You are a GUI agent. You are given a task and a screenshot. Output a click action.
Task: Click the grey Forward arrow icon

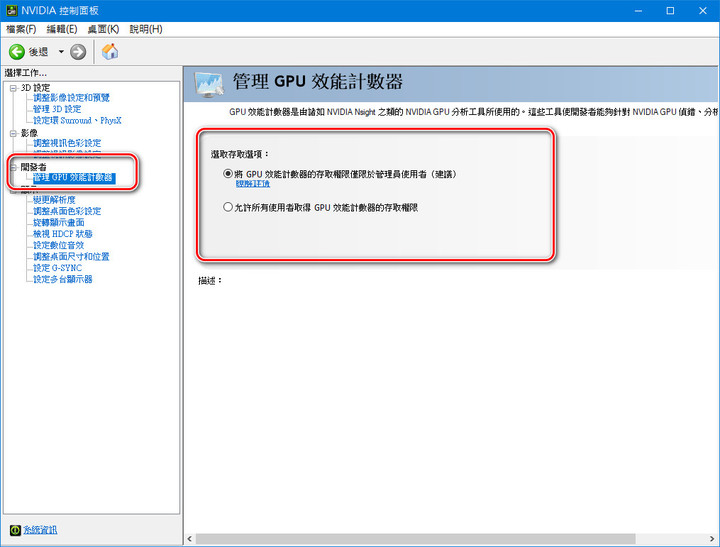78,52
